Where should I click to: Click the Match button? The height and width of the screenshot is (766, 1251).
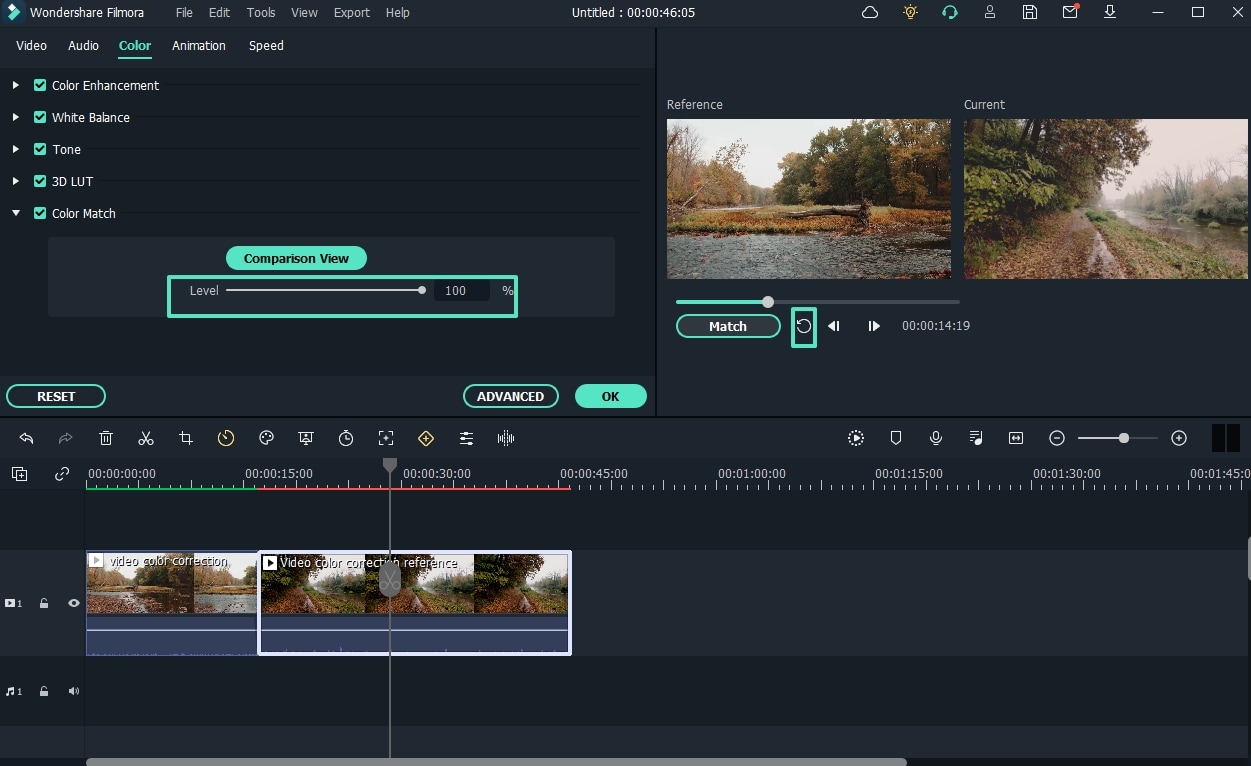728,326
